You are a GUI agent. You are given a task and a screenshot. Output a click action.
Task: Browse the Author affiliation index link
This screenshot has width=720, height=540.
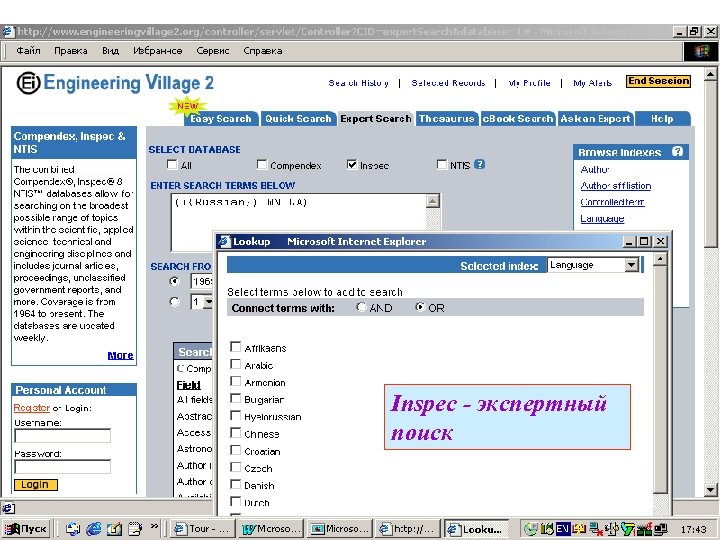(x=616, y=186)
